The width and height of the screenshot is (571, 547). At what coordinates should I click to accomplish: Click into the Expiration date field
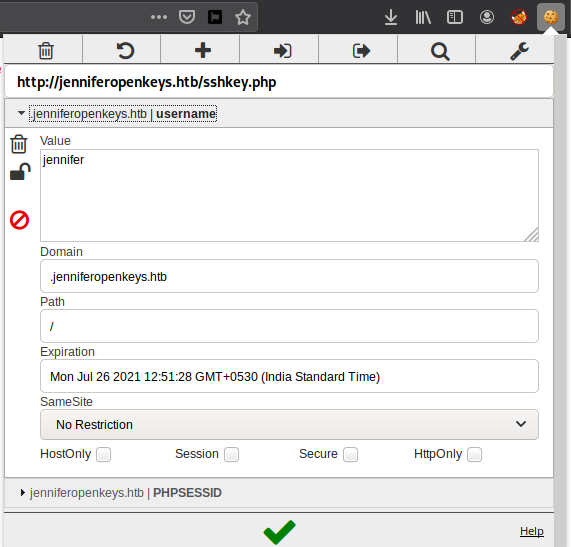[x=289, y=376]
